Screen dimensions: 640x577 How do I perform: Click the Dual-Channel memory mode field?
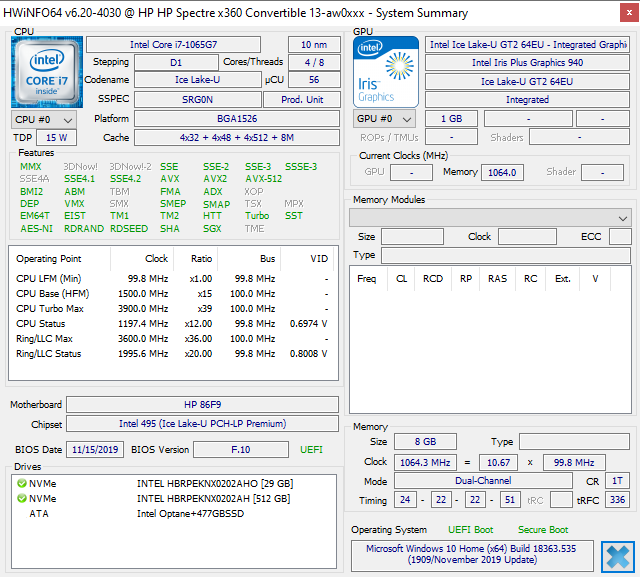(484, 481)
